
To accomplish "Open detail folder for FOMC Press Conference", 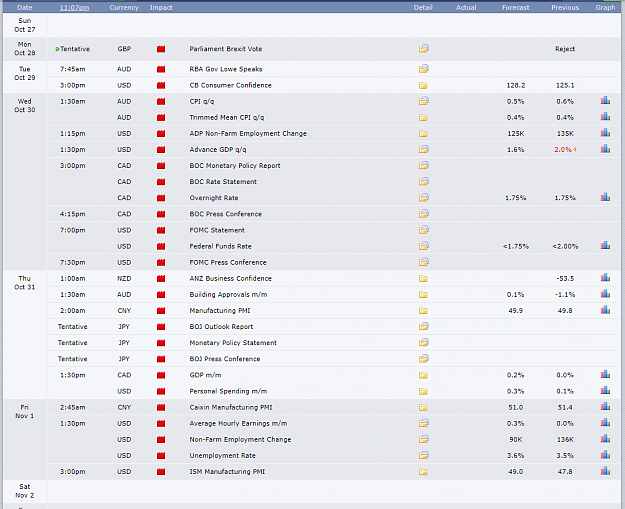I will 423,262.
